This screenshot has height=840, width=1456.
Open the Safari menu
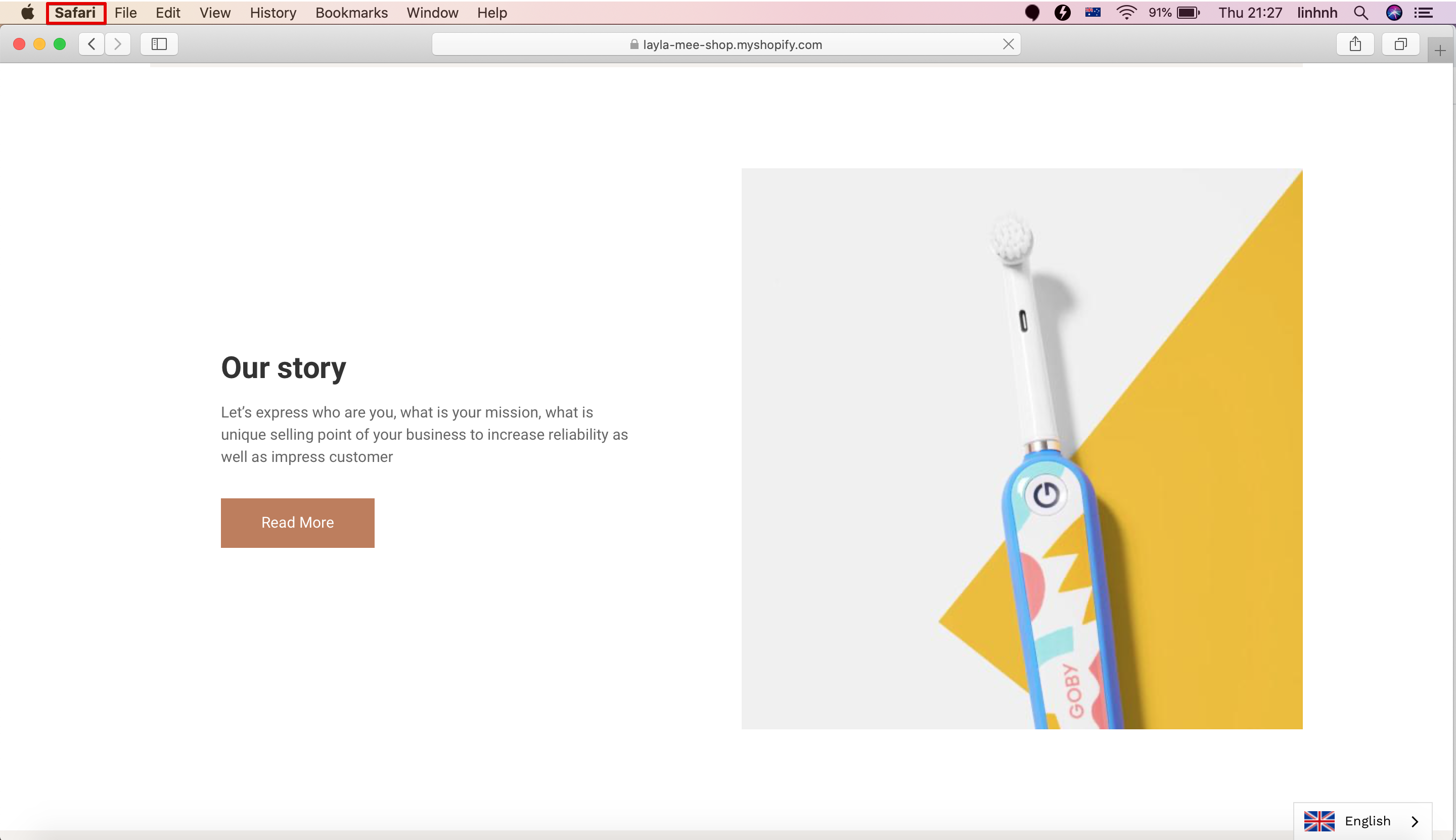pos(76,13)
